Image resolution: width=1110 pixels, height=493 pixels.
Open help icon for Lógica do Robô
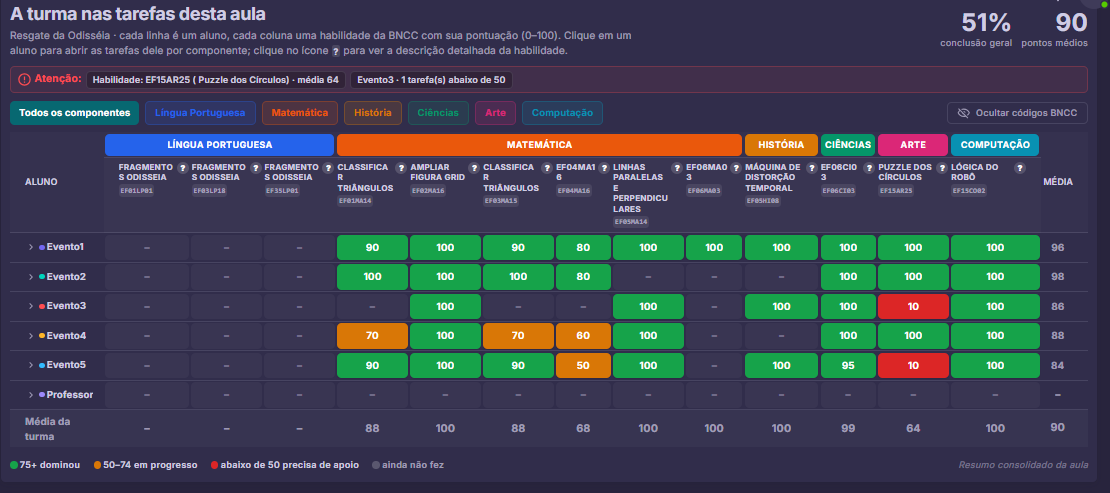[x=1019, y=168]
